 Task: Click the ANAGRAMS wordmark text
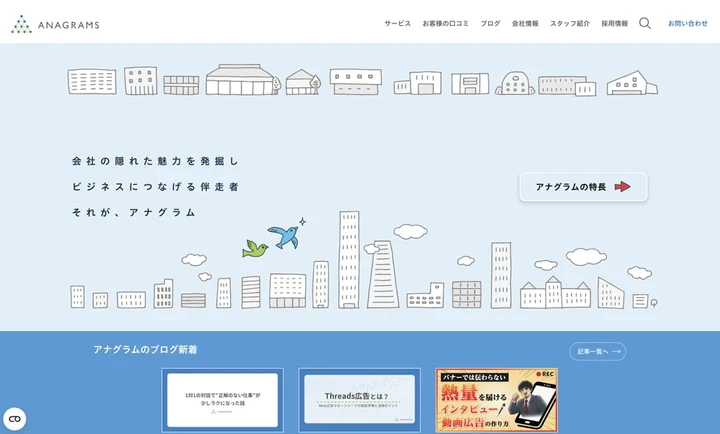click(68, 25)
